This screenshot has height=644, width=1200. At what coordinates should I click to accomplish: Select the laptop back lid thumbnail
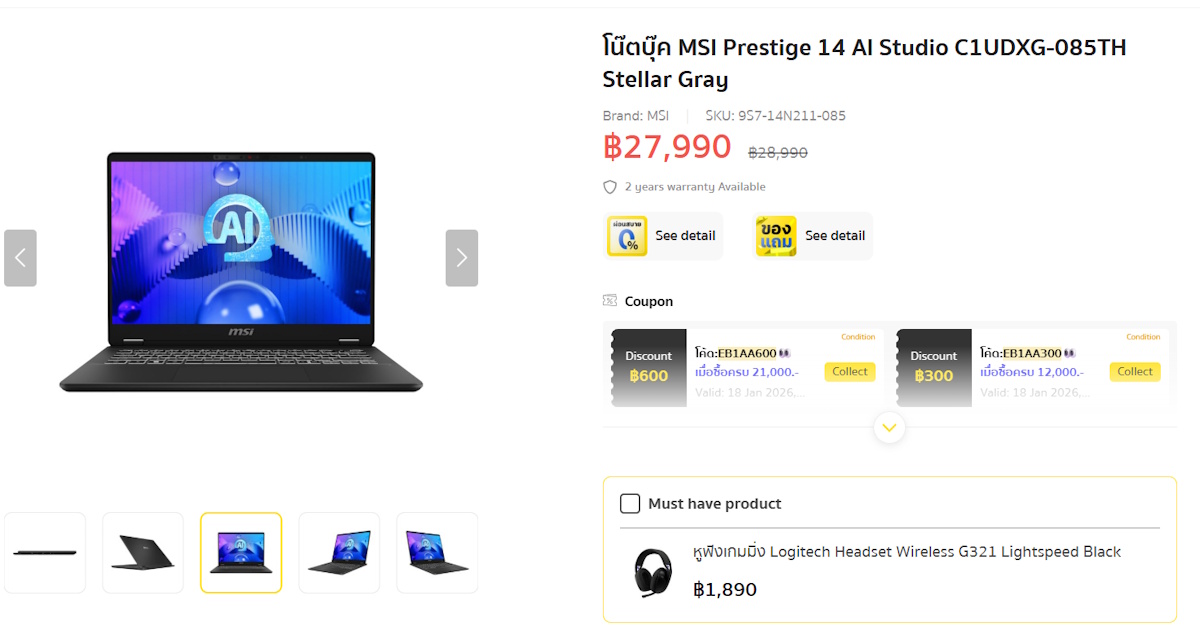(143, 552)
